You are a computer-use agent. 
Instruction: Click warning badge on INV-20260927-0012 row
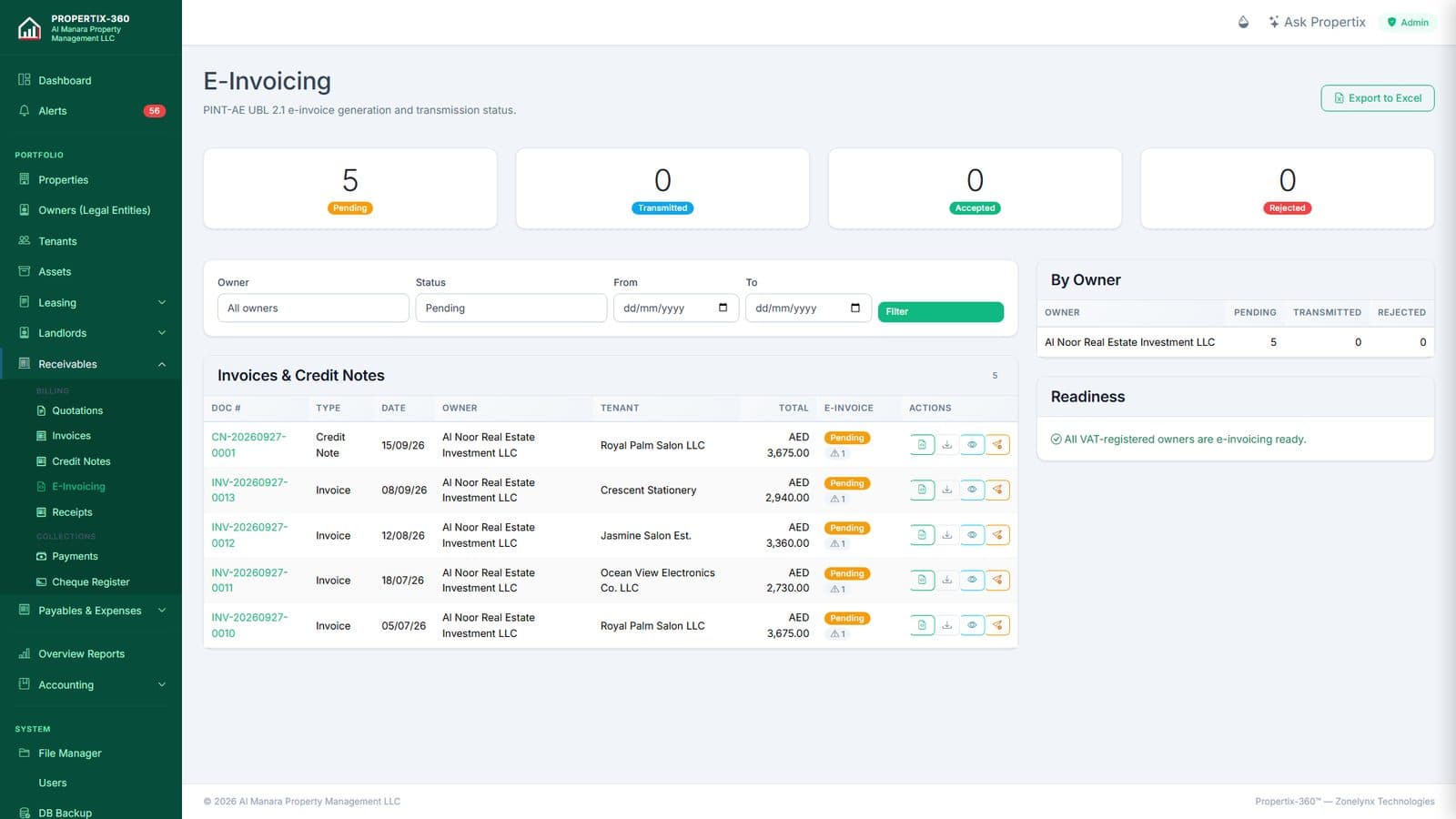coord(838,543)
